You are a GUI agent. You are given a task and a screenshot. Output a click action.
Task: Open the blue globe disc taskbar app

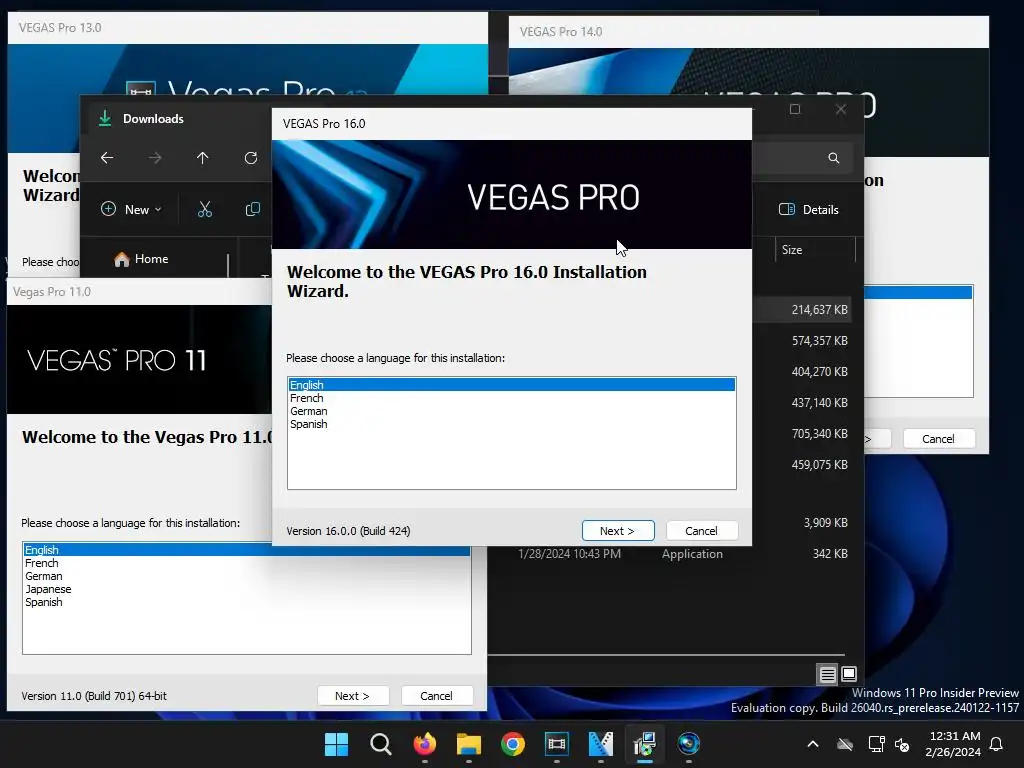coord(689,744)
